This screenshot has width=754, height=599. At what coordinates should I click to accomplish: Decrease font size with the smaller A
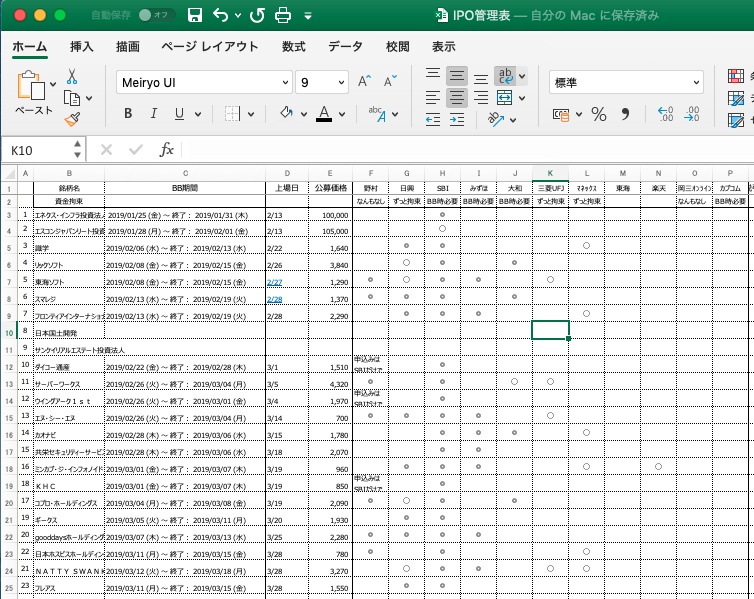390,81
